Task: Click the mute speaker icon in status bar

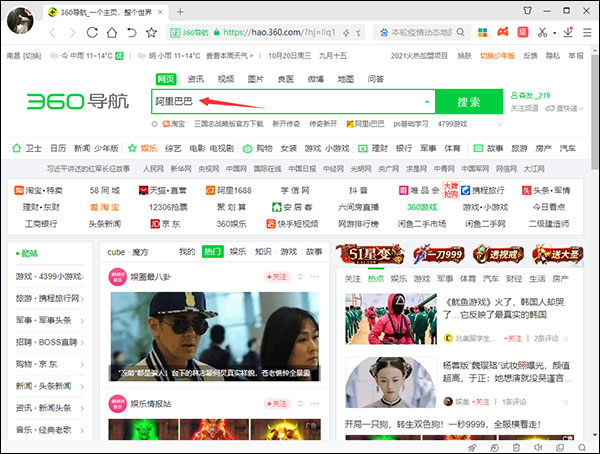Action: pyautogui.click(x=538, y=447)
